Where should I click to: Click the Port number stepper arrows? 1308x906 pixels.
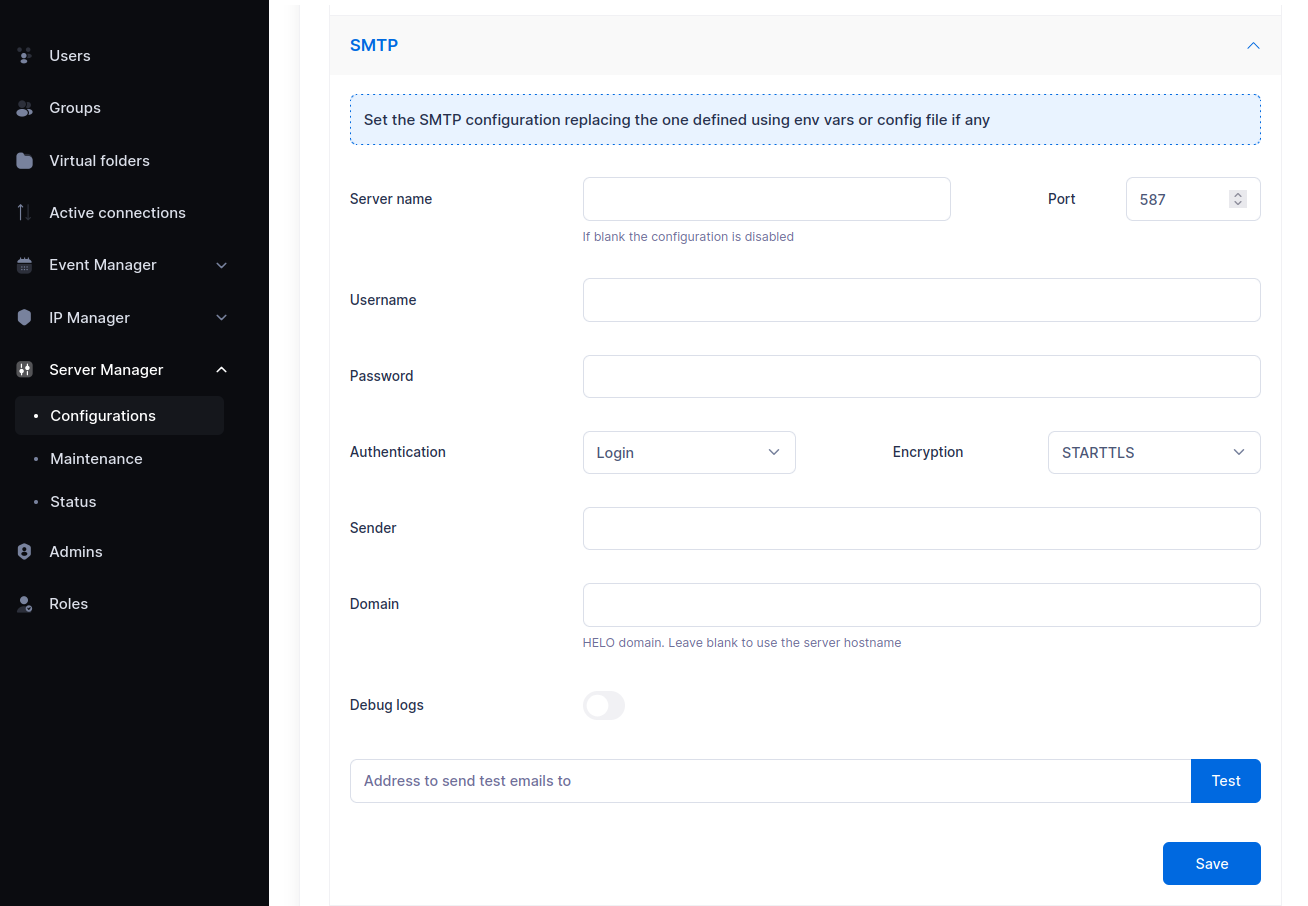pyautogui.click(x=1238, y=199)
